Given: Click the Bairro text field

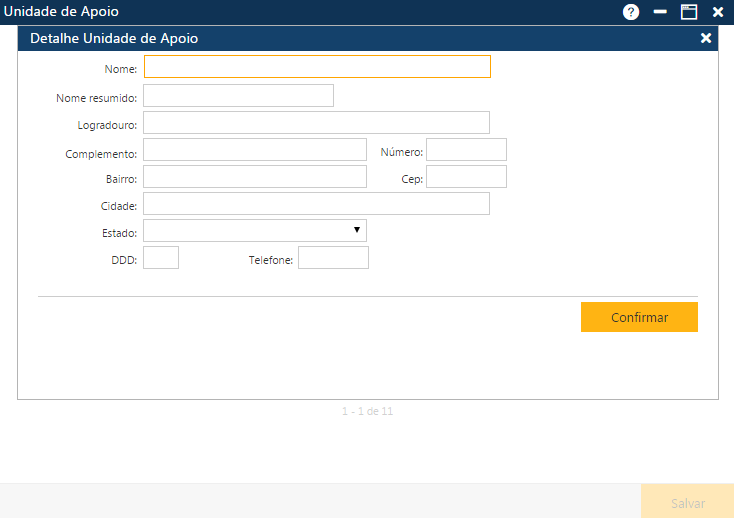Looking at the screenshot, I should click(x=255, y=177).
